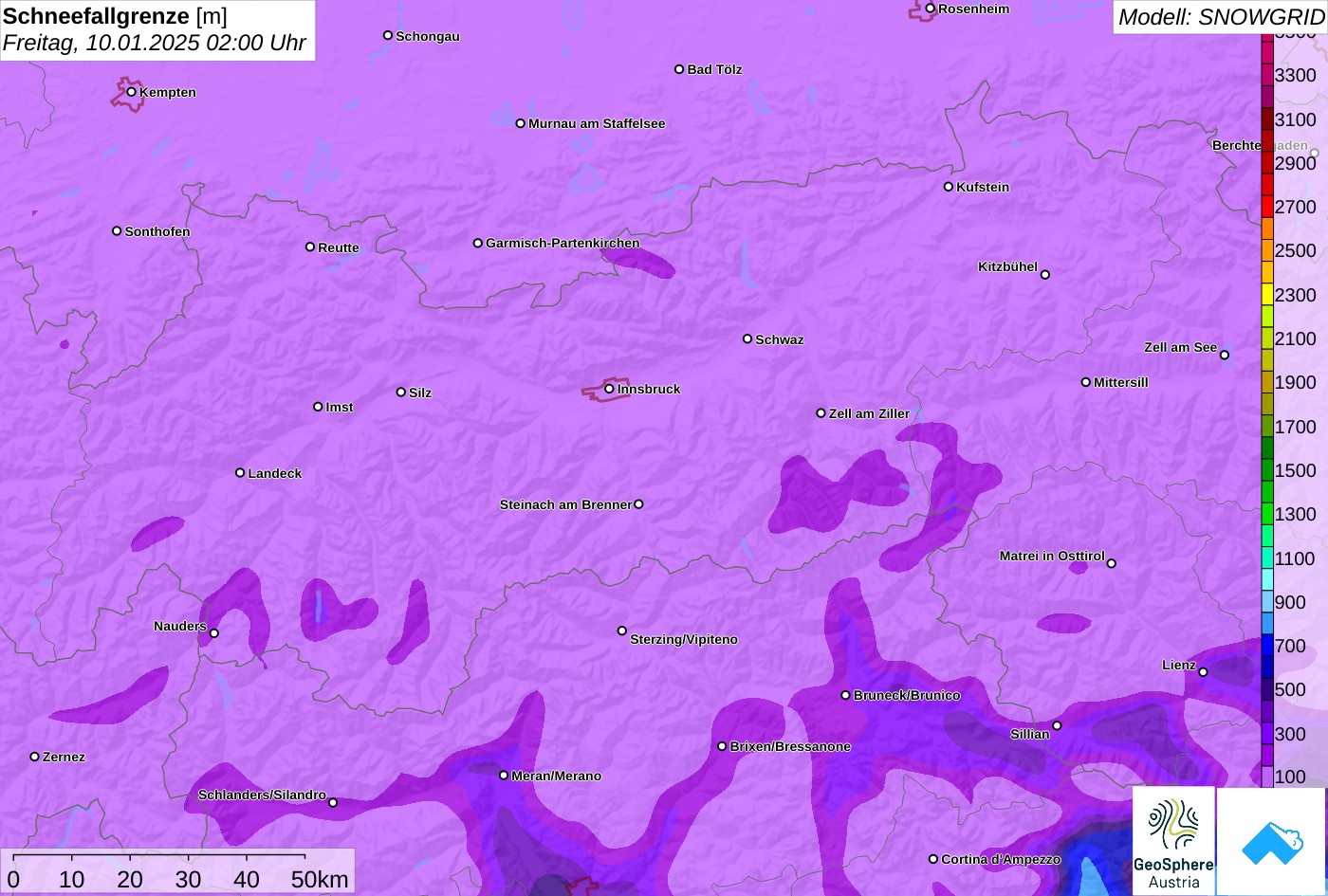Click the 3100 legend value
Screen dimensions: 1328x896
pyautogui.click(x=1296, y=119)
